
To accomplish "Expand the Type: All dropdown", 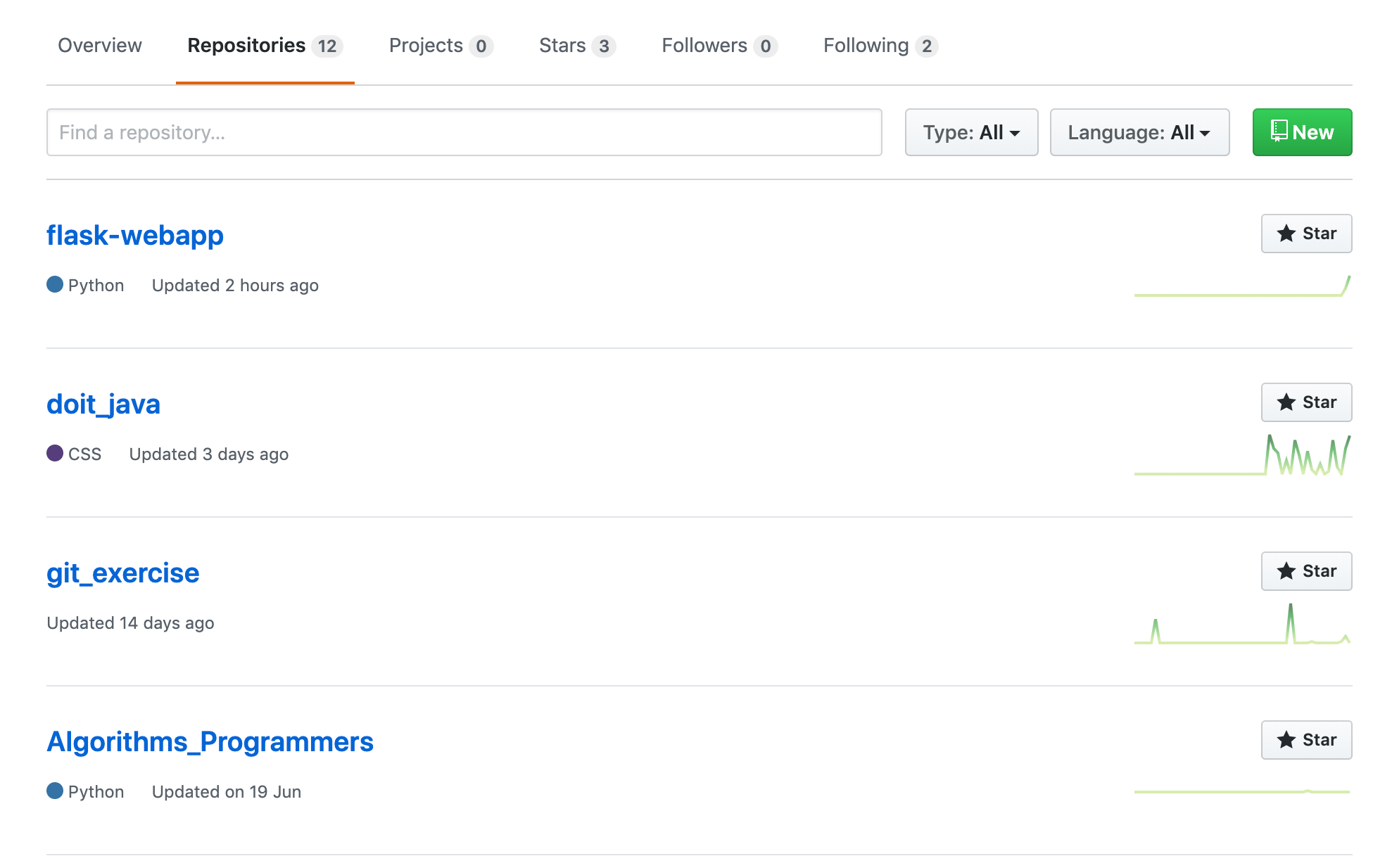I will point(970,132).
